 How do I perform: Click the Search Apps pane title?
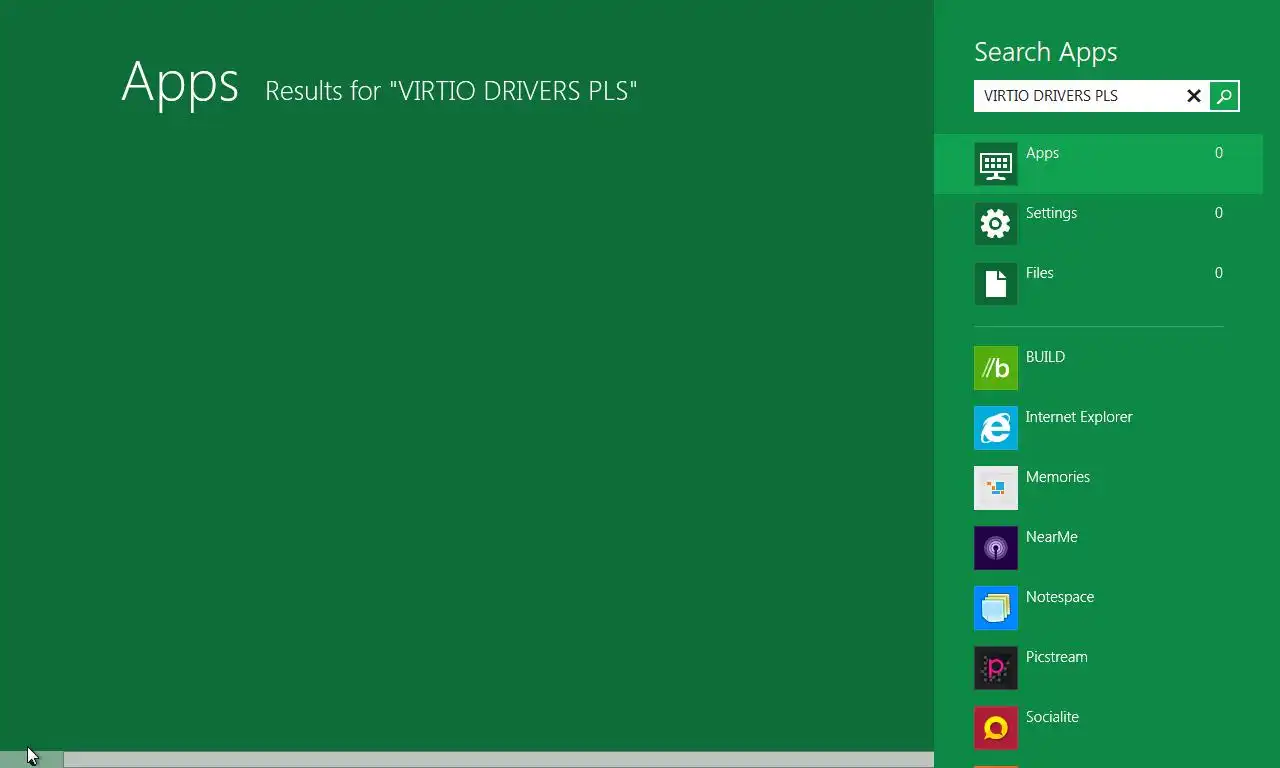pyautogui.click(x=1045, y=52)
